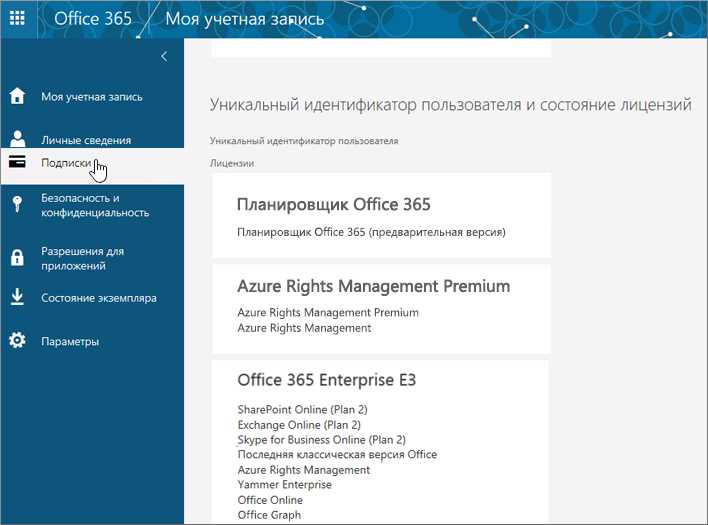The image size is (708, 525).
Task: Click the Office 365 Enterprise E3 card title
Action: tap(326, 380)
